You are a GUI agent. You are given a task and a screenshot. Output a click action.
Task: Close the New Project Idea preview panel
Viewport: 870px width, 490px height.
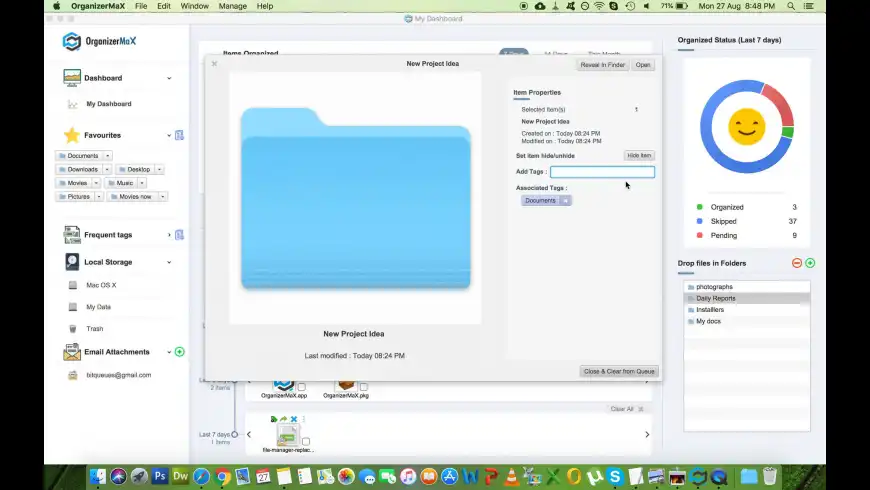214,64
